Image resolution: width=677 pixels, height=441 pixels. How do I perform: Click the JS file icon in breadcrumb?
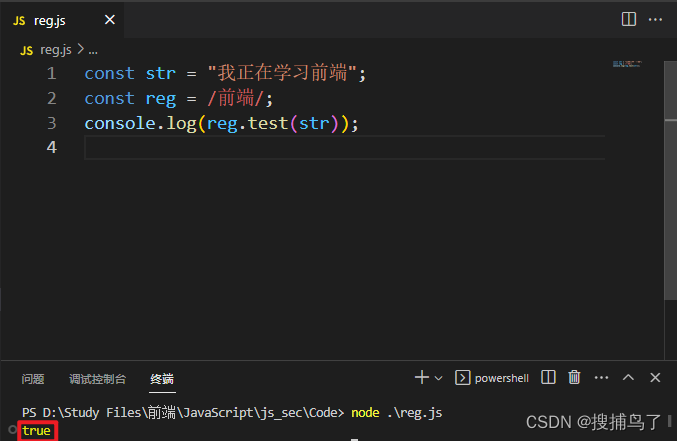tap(26, 51)
